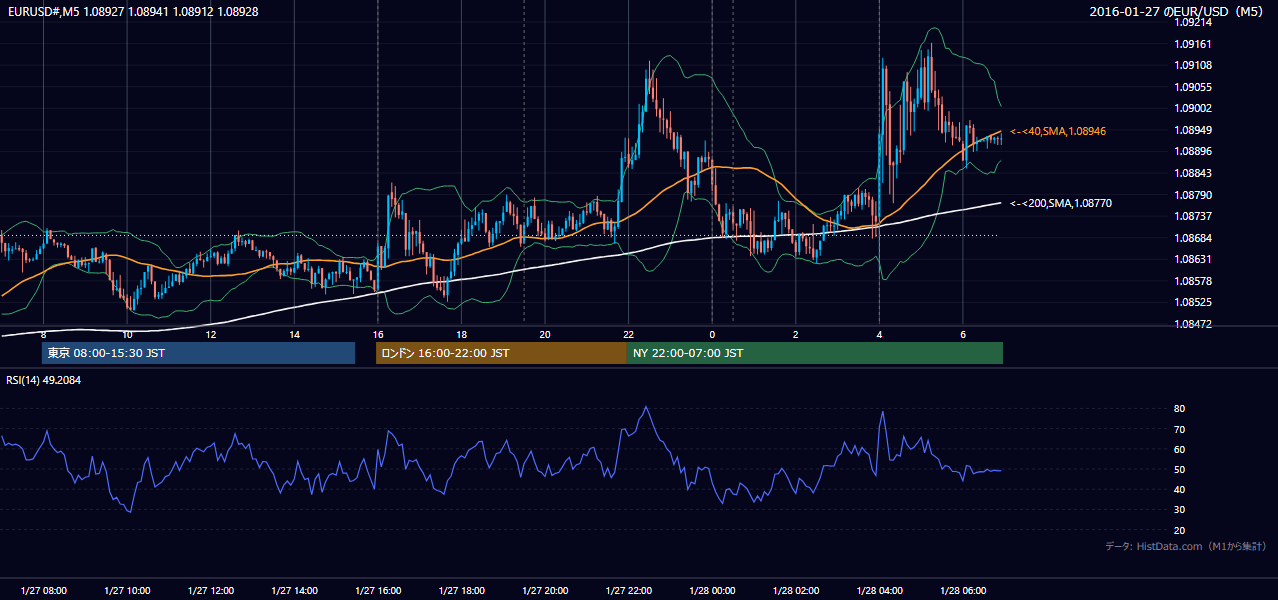Click RSI scale value 50
Viewport: 1278px width, 600px height.
pos(1180,469)
